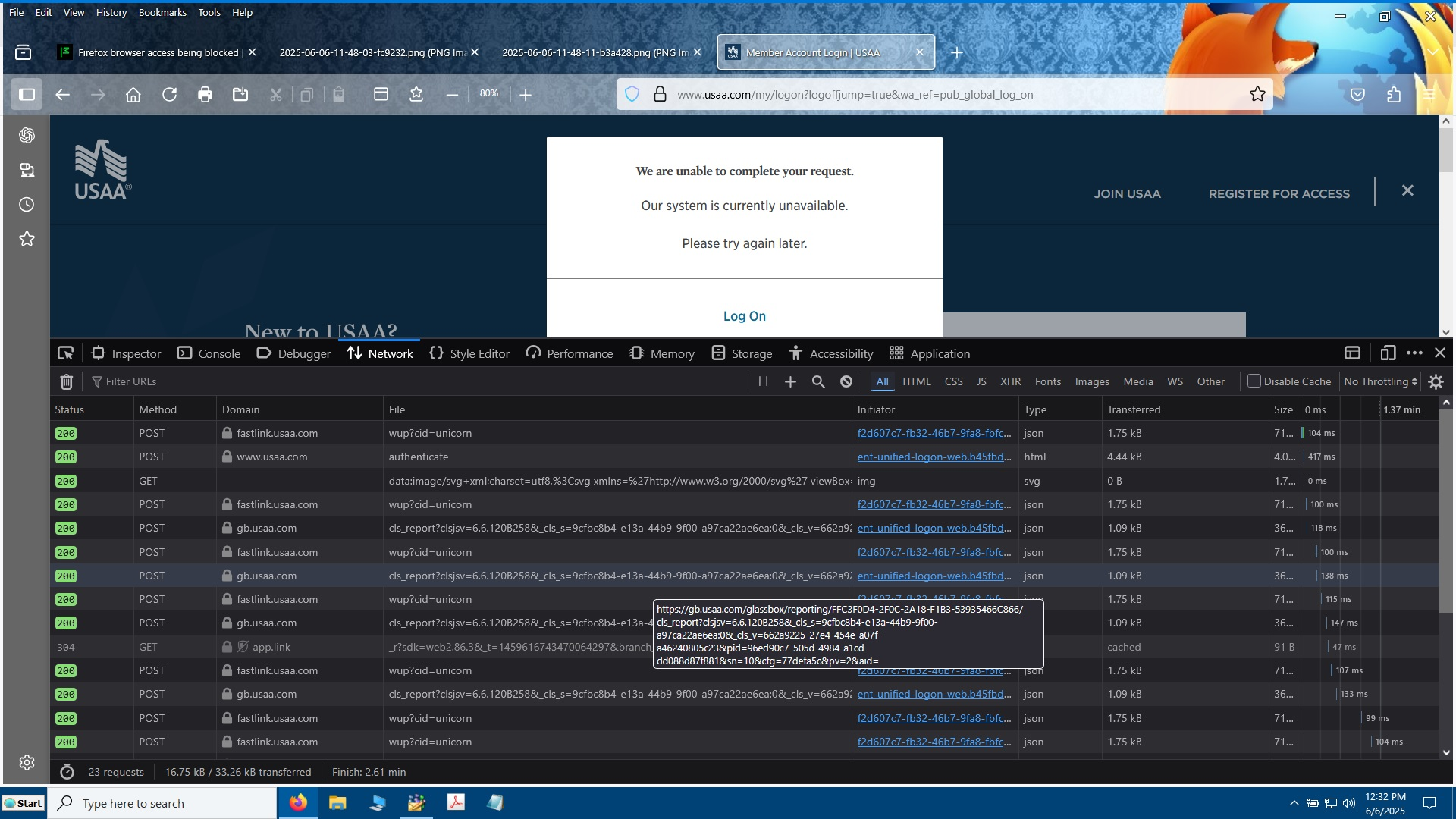Reload the current page
Screen dimensions: 1456x819
point(169,94)
